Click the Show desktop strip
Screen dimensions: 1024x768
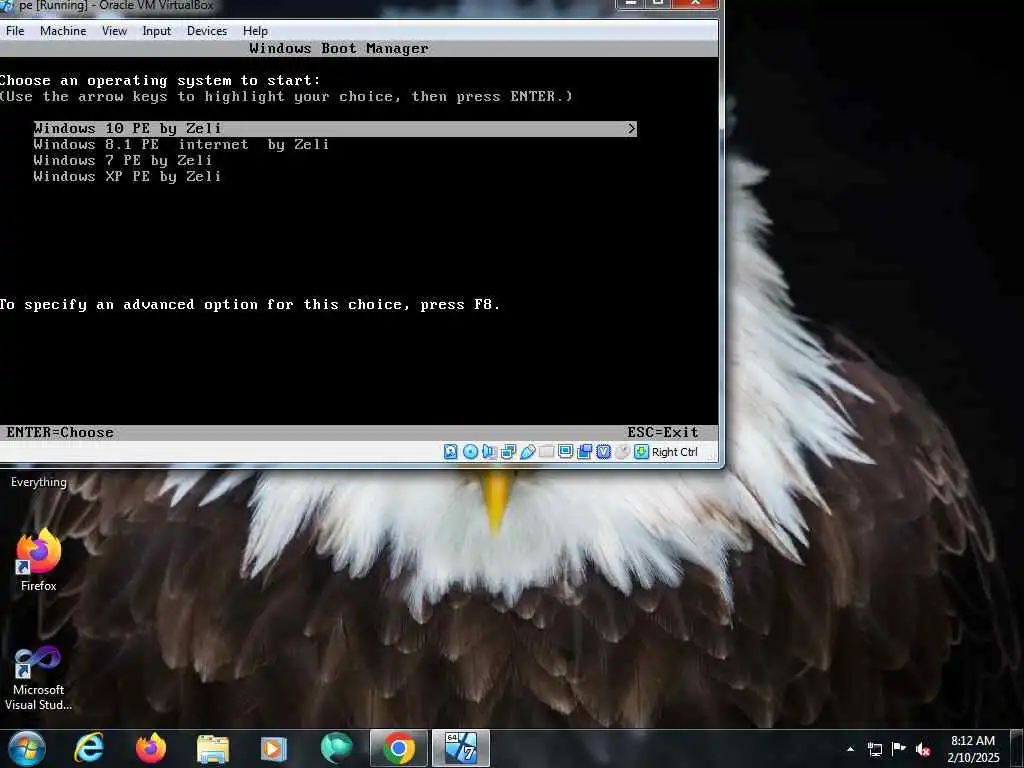[x=1017, y=748]
